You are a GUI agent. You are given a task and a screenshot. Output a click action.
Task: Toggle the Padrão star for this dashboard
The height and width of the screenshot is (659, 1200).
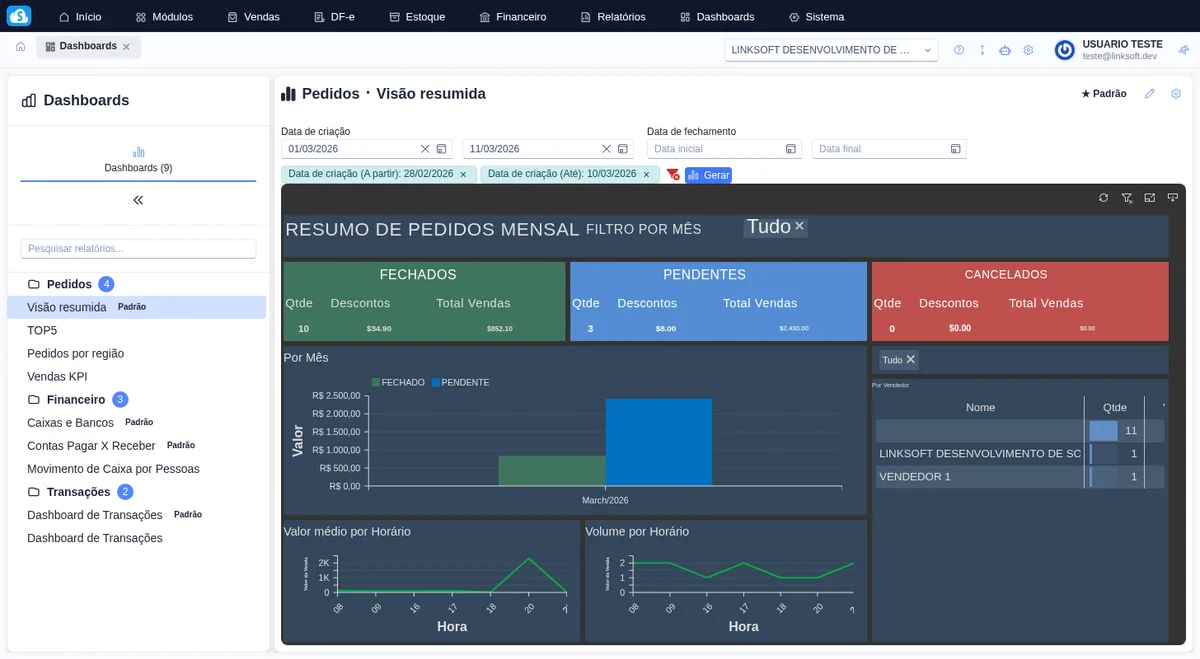[x=1103, y=93]
